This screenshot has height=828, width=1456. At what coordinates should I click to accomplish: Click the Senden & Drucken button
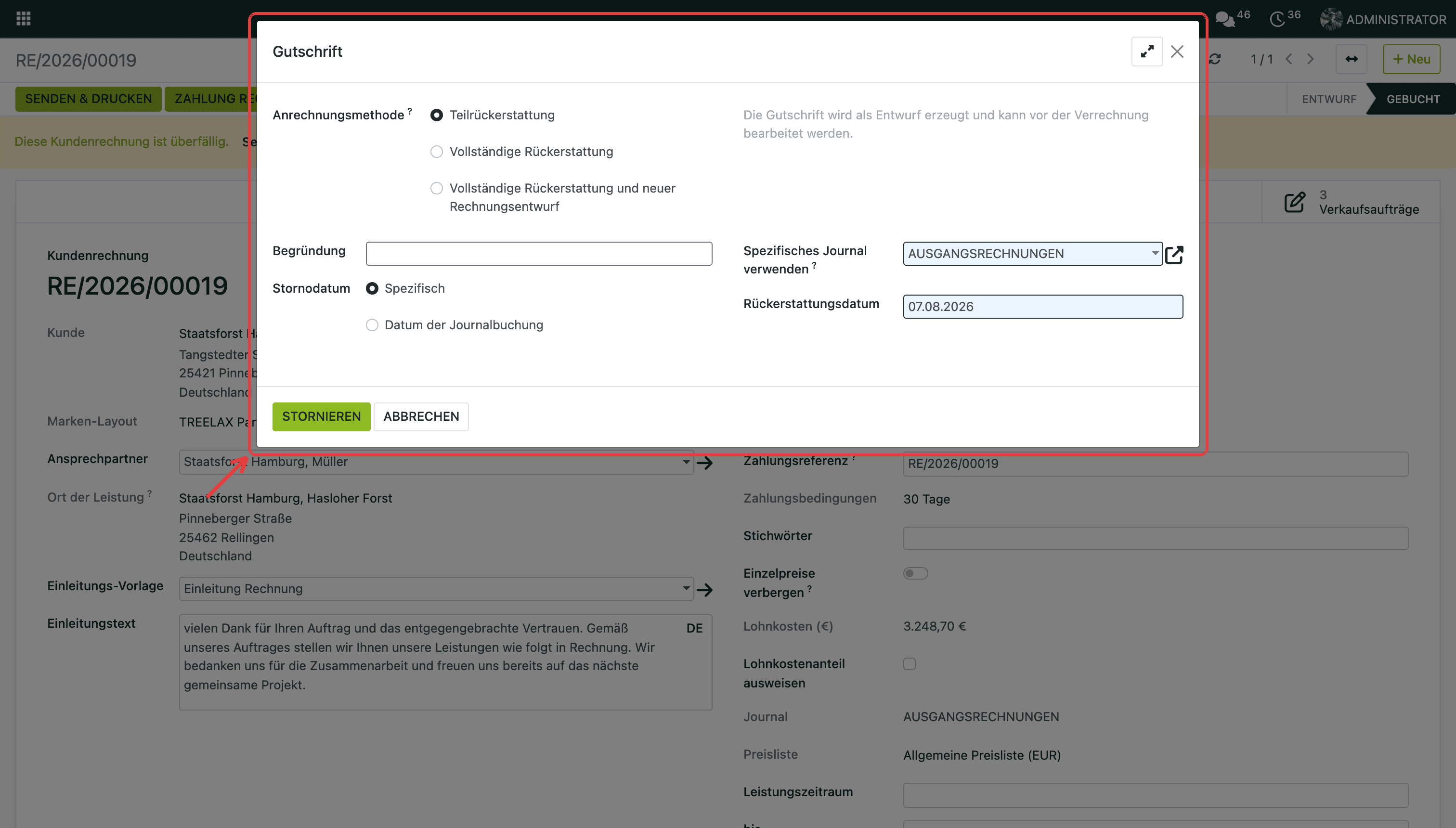pos(88,99)
